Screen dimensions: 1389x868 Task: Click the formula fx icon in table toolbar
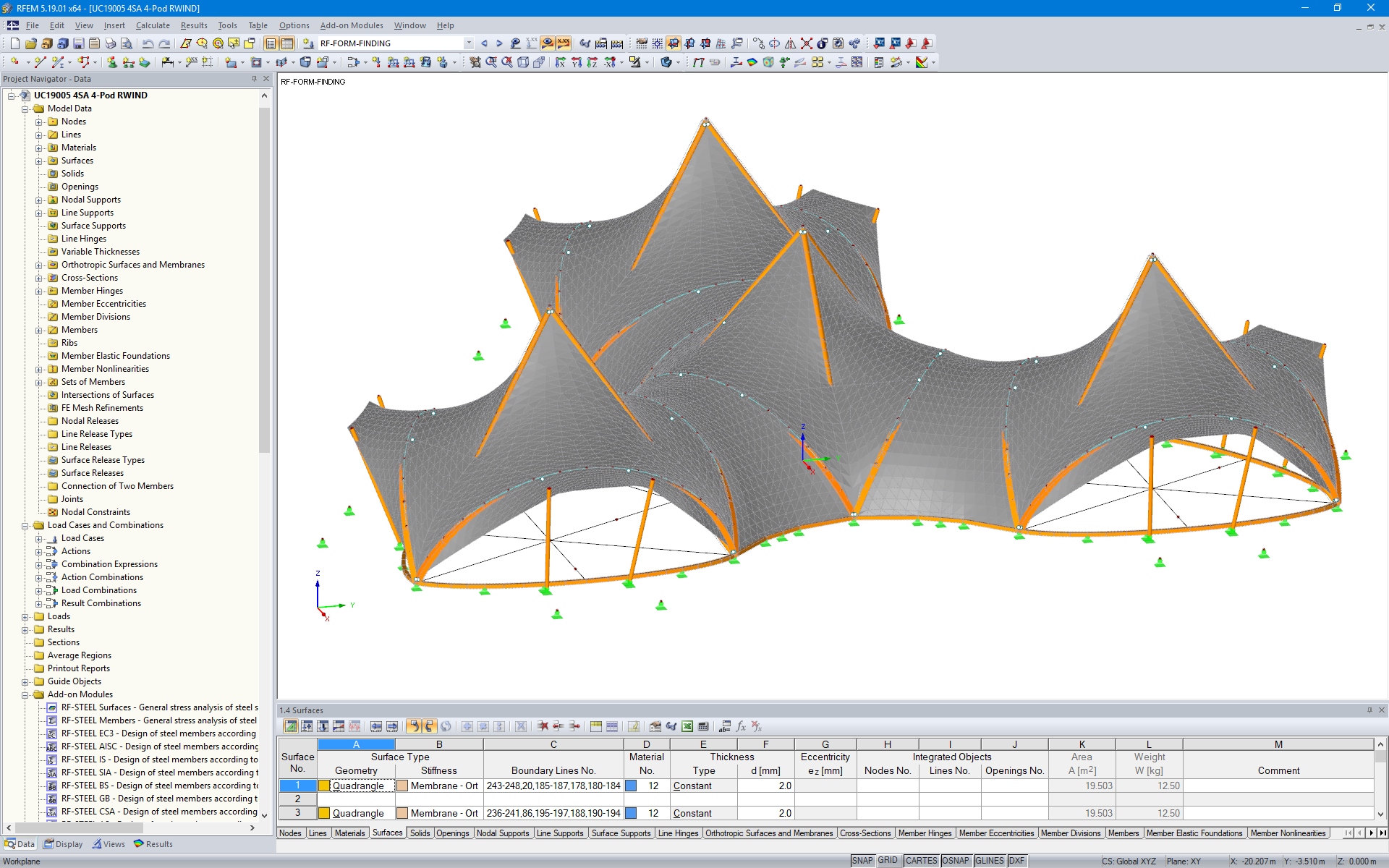tap(741, 726)
